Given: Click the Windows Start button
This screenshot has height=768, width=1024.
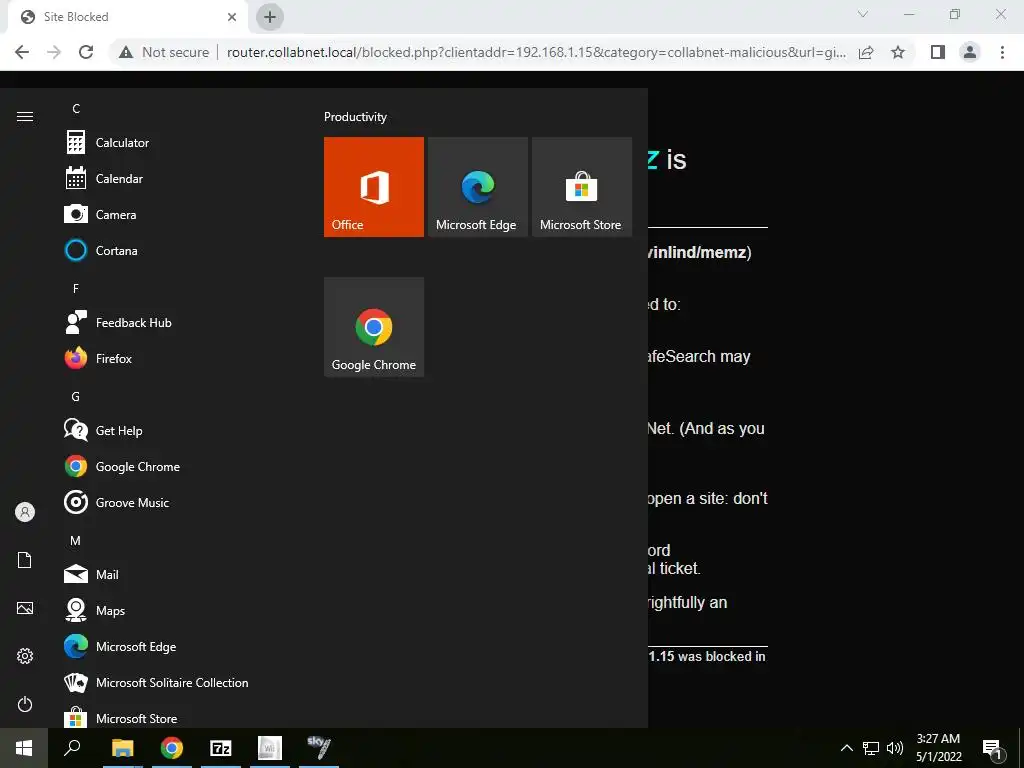Looking at the screenshot, I should point(24,748).
